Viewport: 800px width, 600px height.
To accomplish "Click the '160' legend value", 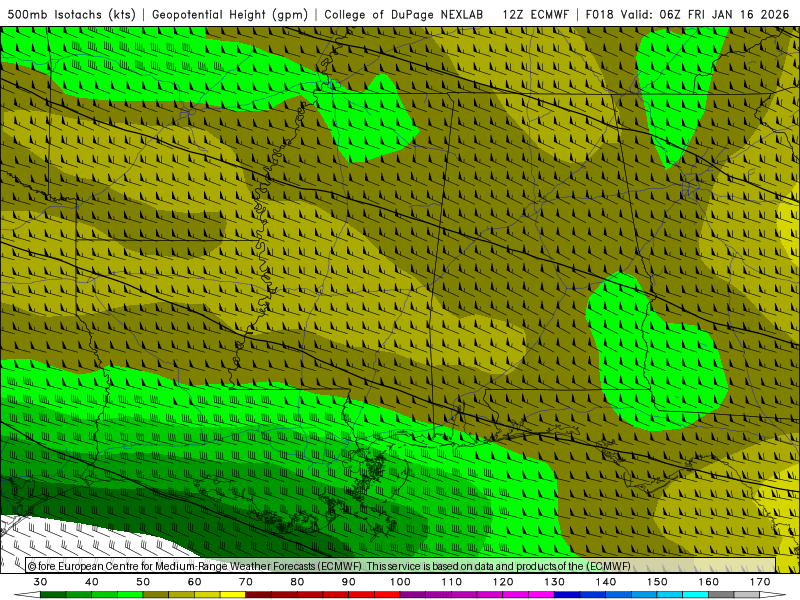I will [x=709, y=582].
